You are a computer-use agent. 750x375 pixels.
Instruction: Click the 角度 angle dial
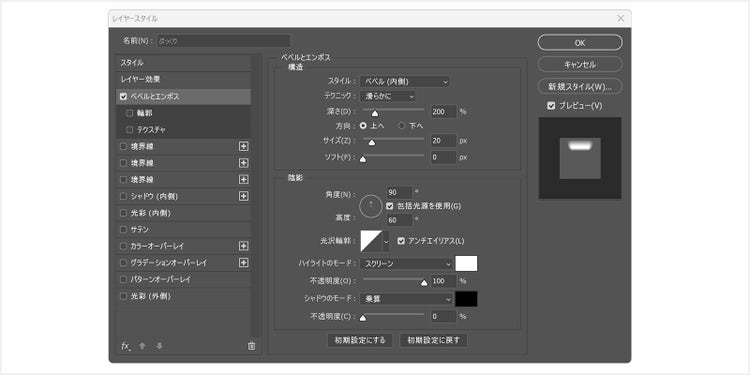pos(371,206)
